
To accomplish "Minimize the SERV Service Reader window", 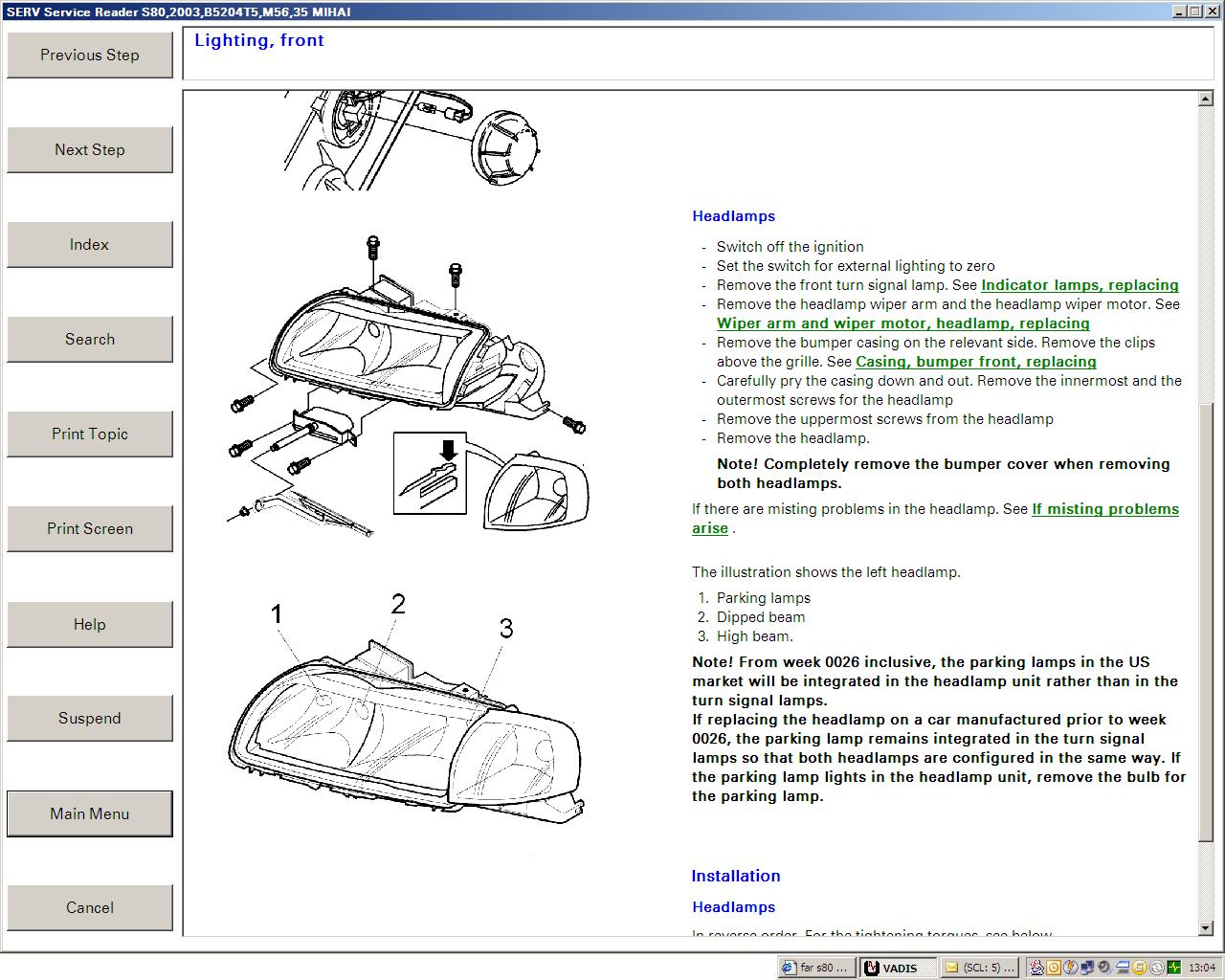I will pos(1181,11).
